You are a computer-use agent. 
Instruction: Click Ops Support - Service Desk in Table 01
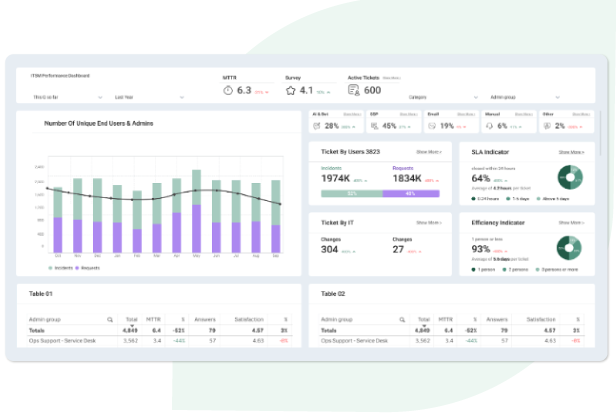[x=62, y=341]
